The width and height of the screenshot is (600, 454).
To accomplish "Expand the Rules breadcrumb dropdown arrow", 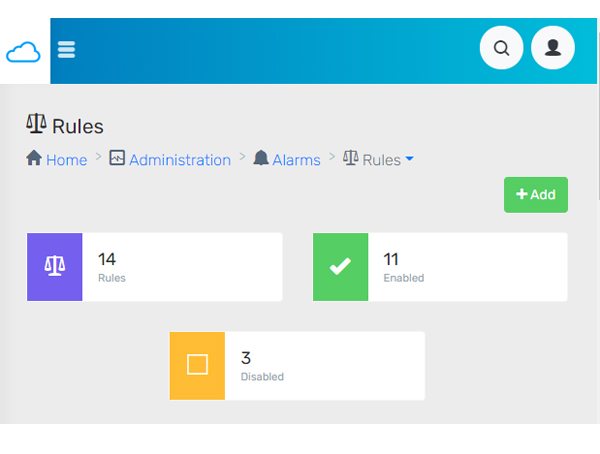I will [x=409, y=158].
